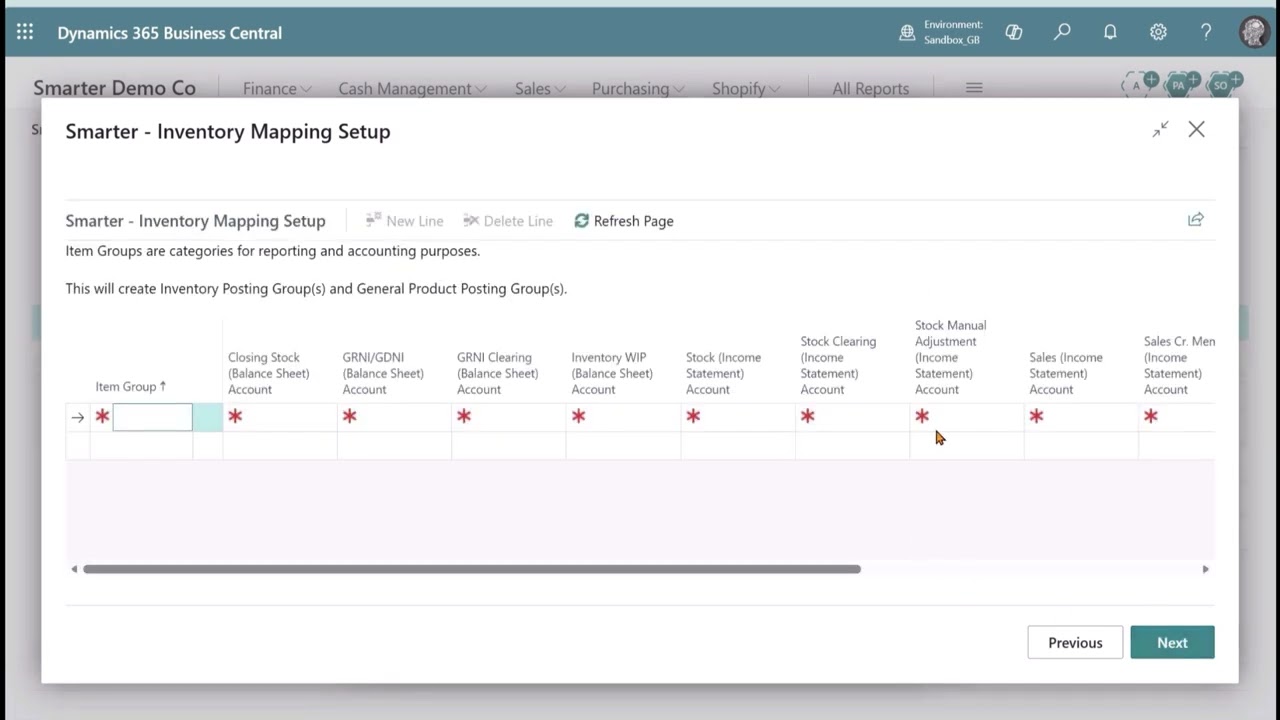This screenshot has width=1280, height=720.
Task: Click the PA user badge in background page
Action: point(1179,86)
